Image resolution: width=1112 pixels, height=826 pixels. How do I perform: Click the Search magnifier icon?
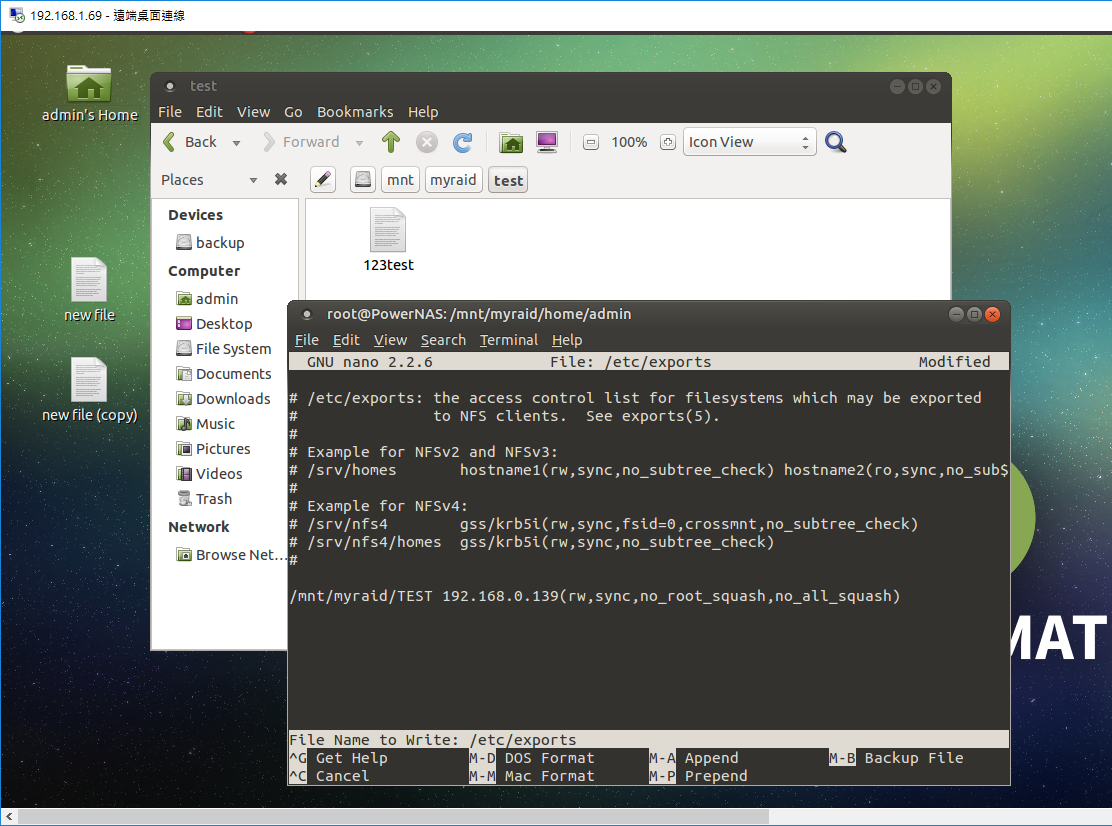pos(836,143)
